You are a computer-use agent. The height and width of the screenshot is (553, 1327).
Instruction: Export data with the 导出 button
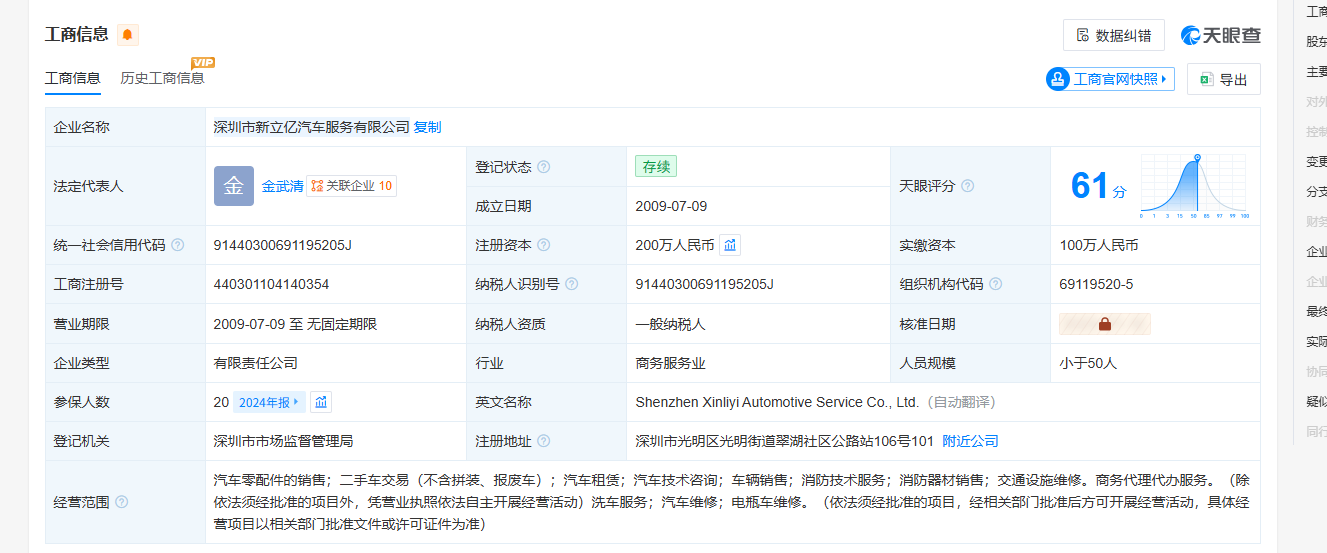pos(1223,79)
